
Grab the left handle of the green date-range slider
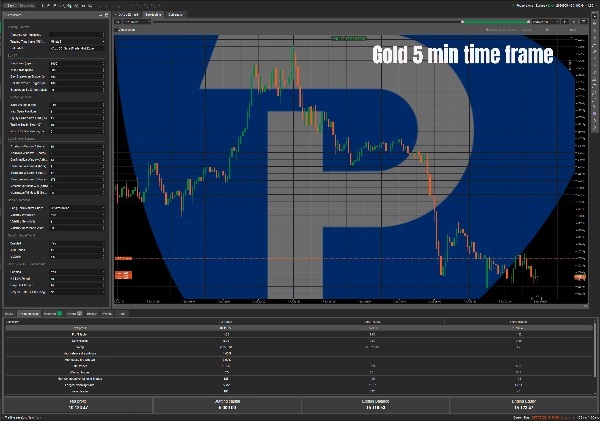click(463, 22)
